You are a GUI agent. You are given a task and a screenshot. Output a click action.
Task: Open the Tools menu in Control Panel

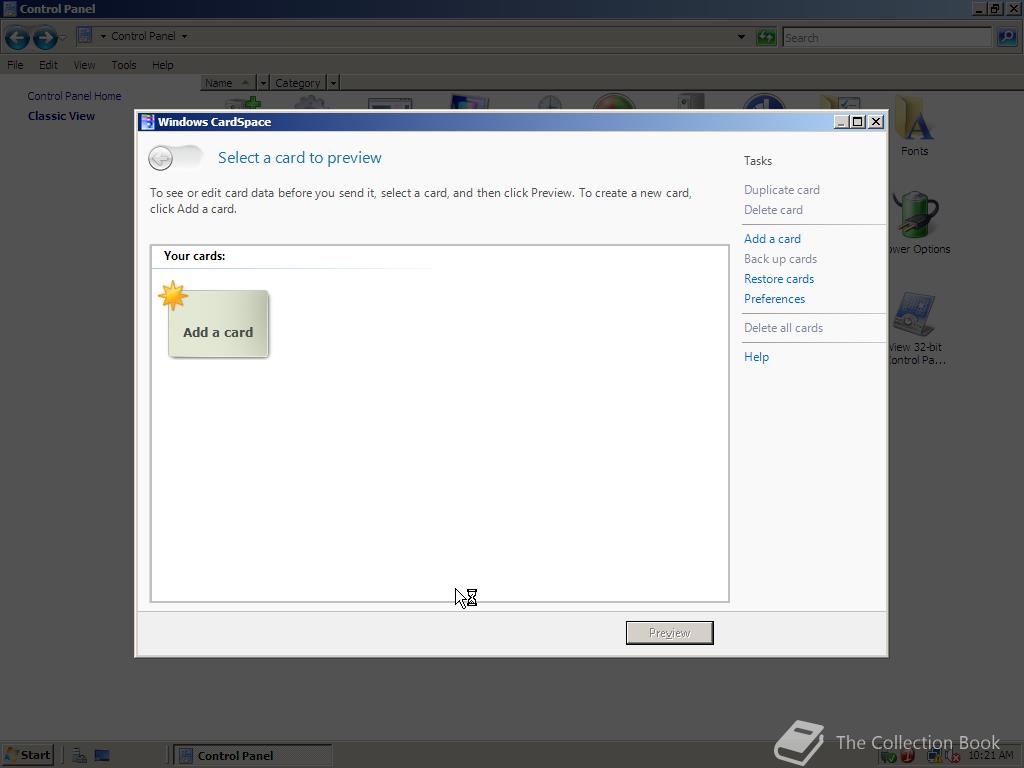(123, 65)
